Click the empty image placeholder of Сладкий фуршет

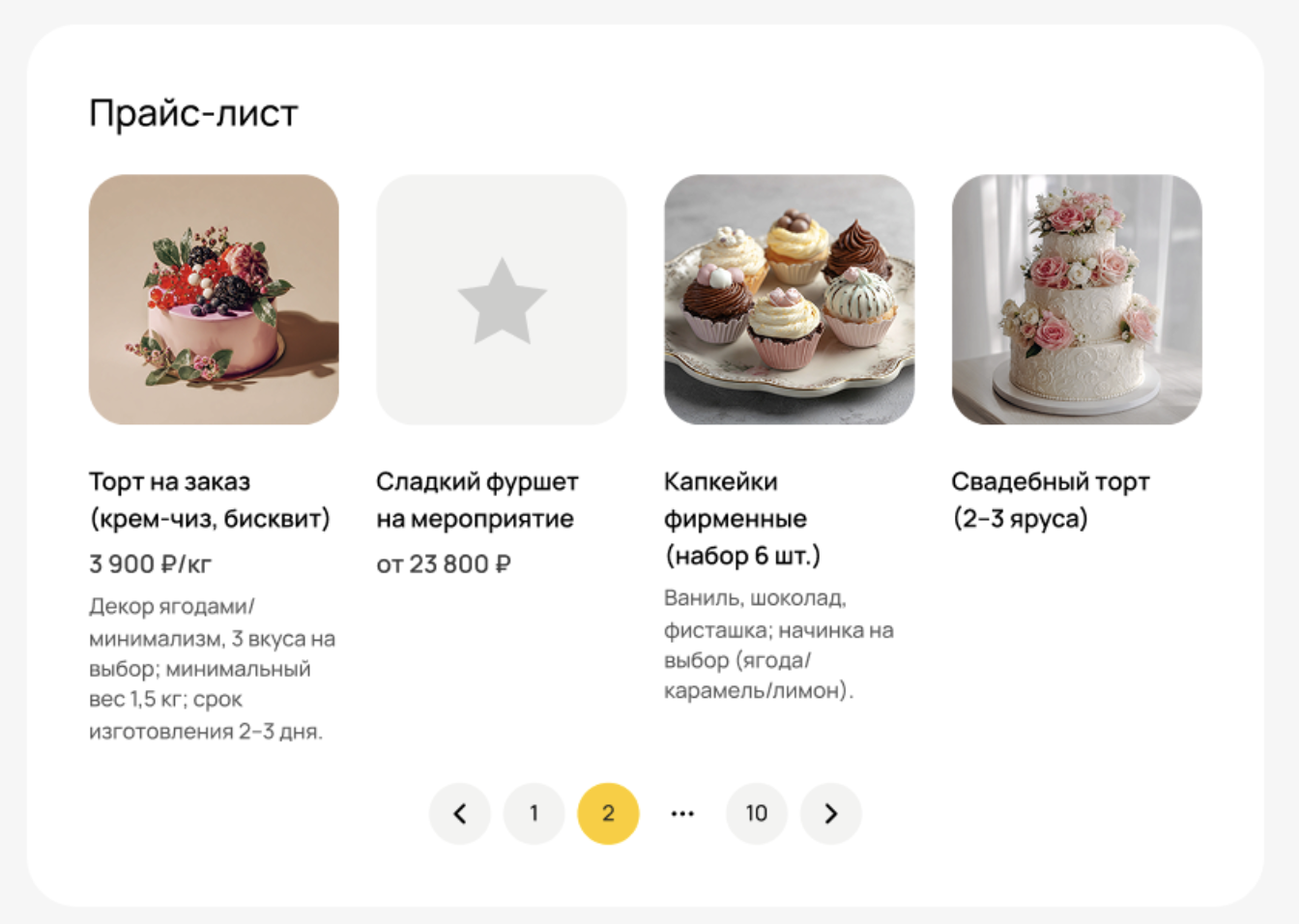[502, 300]
